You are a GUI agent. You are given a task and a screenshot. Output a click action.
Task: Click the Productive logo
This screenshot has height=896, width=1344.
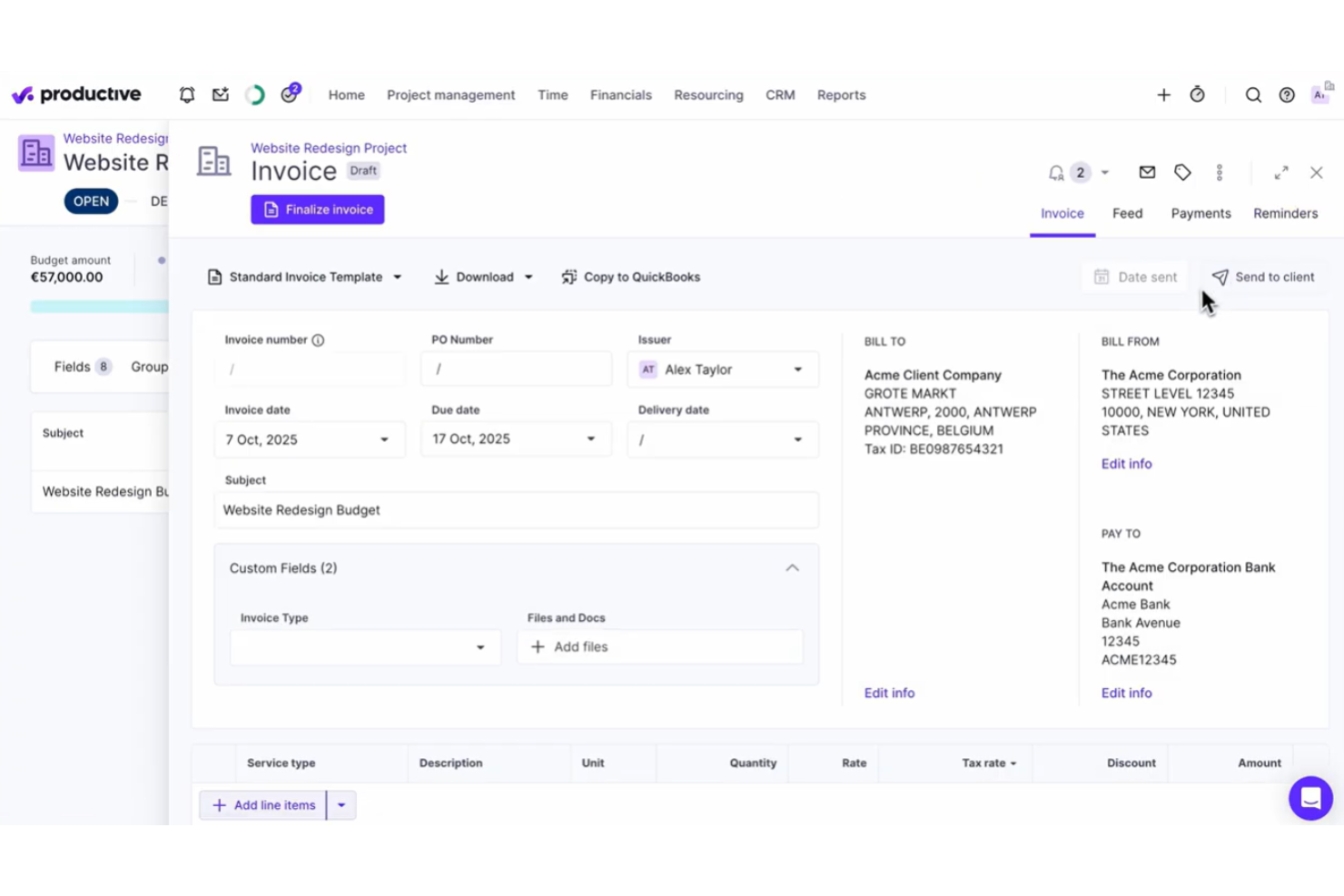[x=76, y=94]
